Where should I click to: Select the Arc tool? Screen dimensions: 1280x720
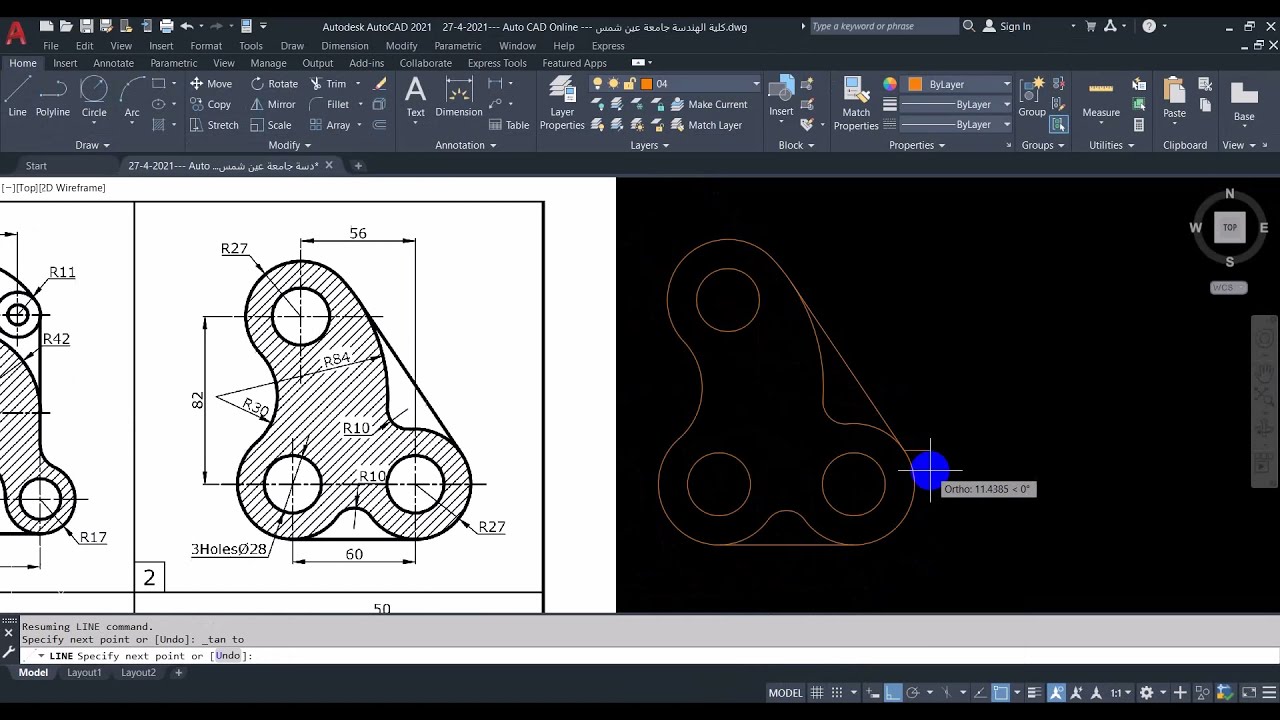(x=132, y=98)
